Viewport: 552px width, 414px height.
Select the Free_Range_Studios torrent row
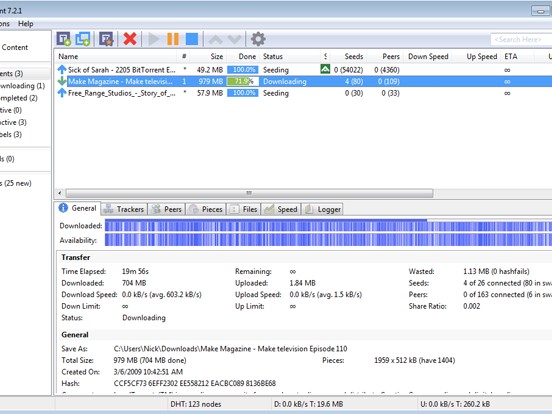[303, 93]
